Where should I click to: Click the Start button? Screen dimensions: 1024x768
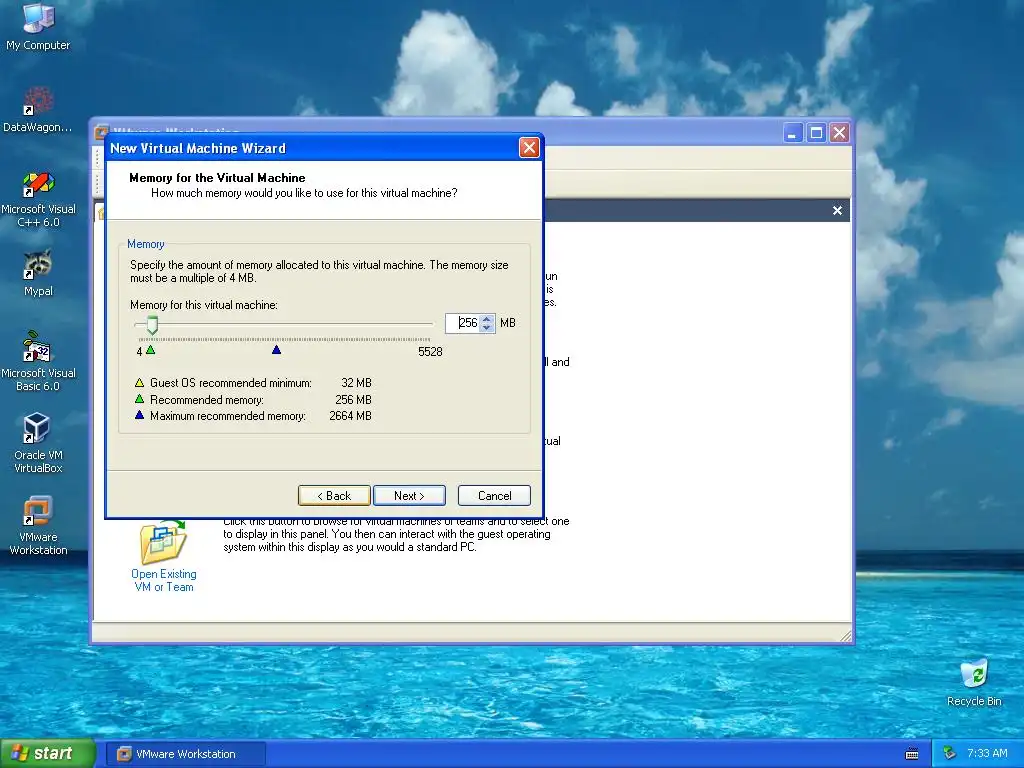tap(47, 753)
